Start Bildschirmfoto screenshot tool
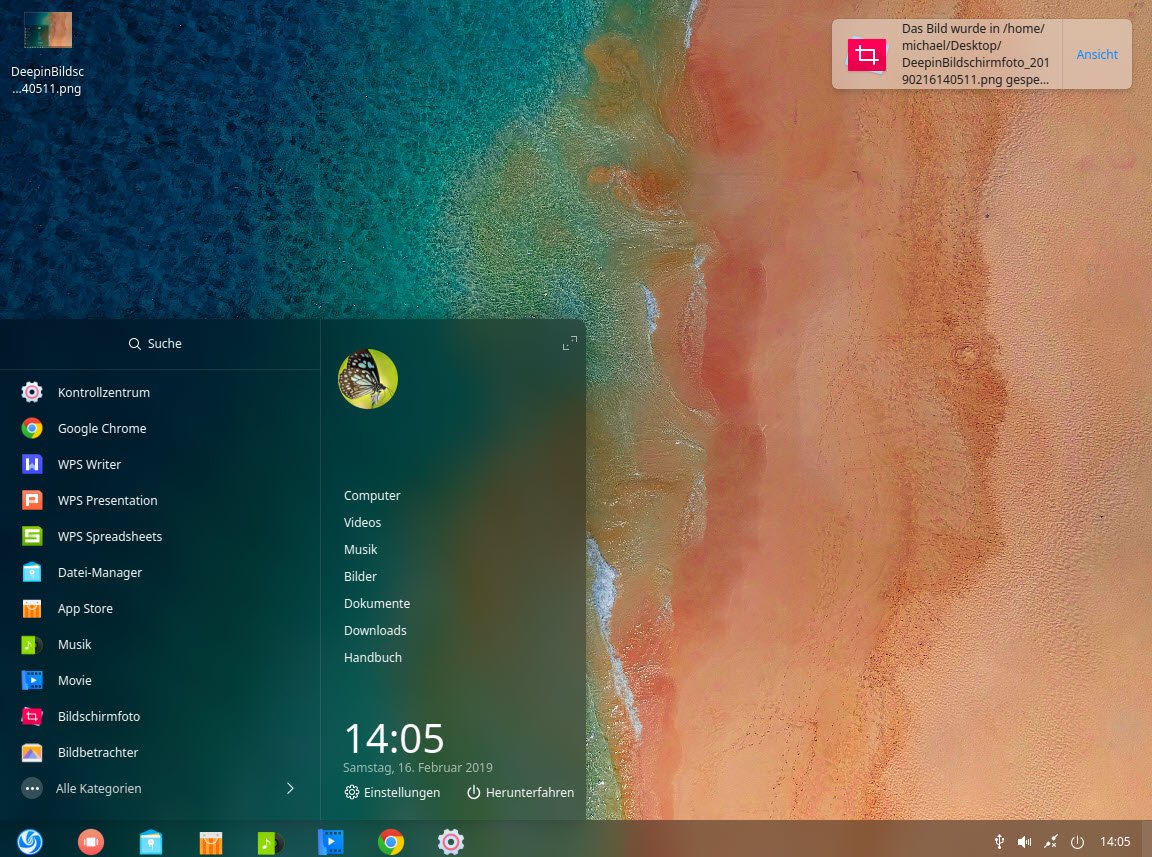1152x857 pixels. [x=159, y=717]
